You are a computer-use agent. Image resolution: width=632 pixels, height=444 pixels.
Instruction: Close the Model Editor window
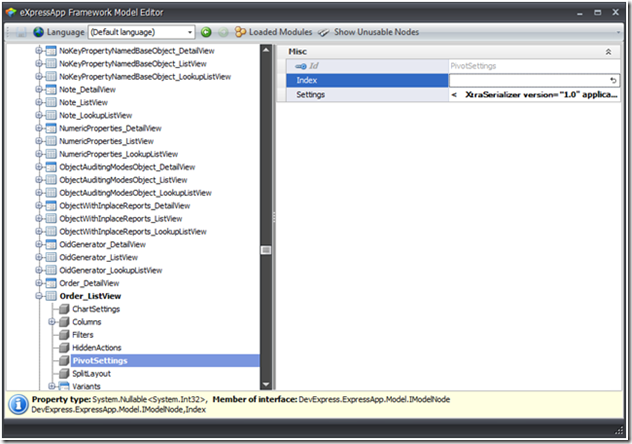615,12
